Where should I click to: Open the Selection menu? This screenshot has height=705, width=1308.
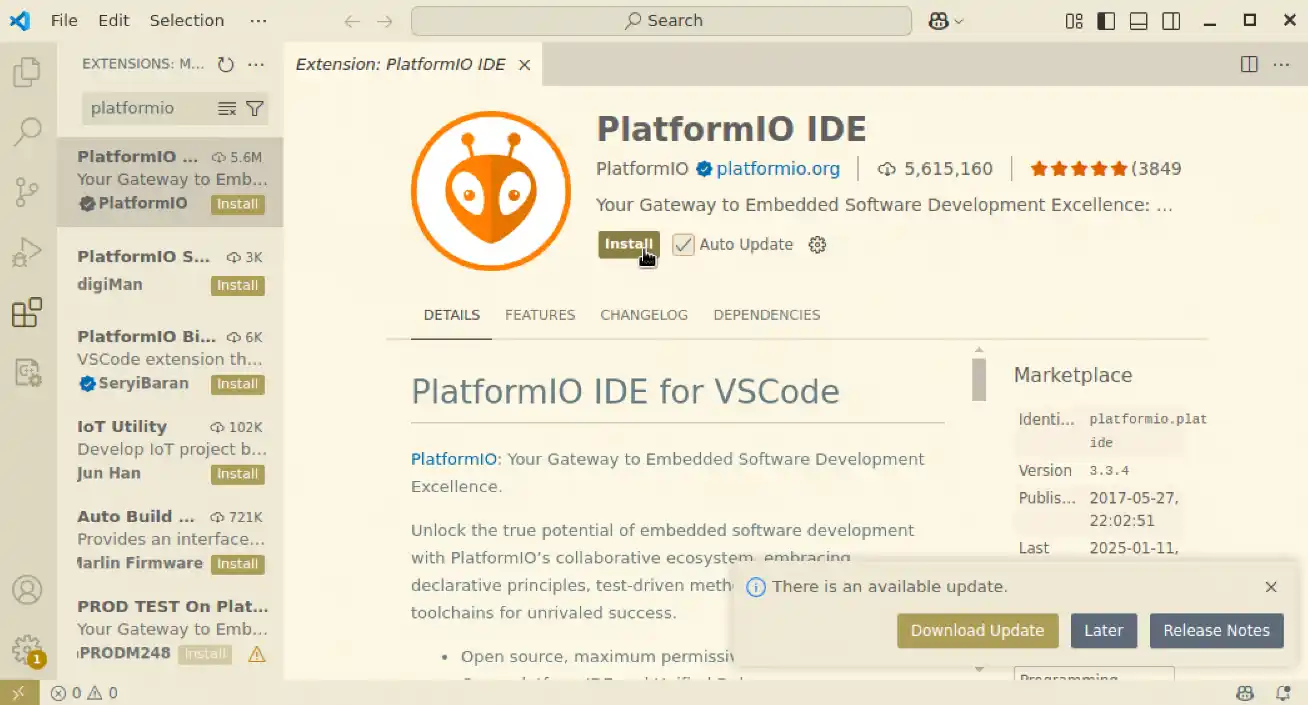point(187,21)
